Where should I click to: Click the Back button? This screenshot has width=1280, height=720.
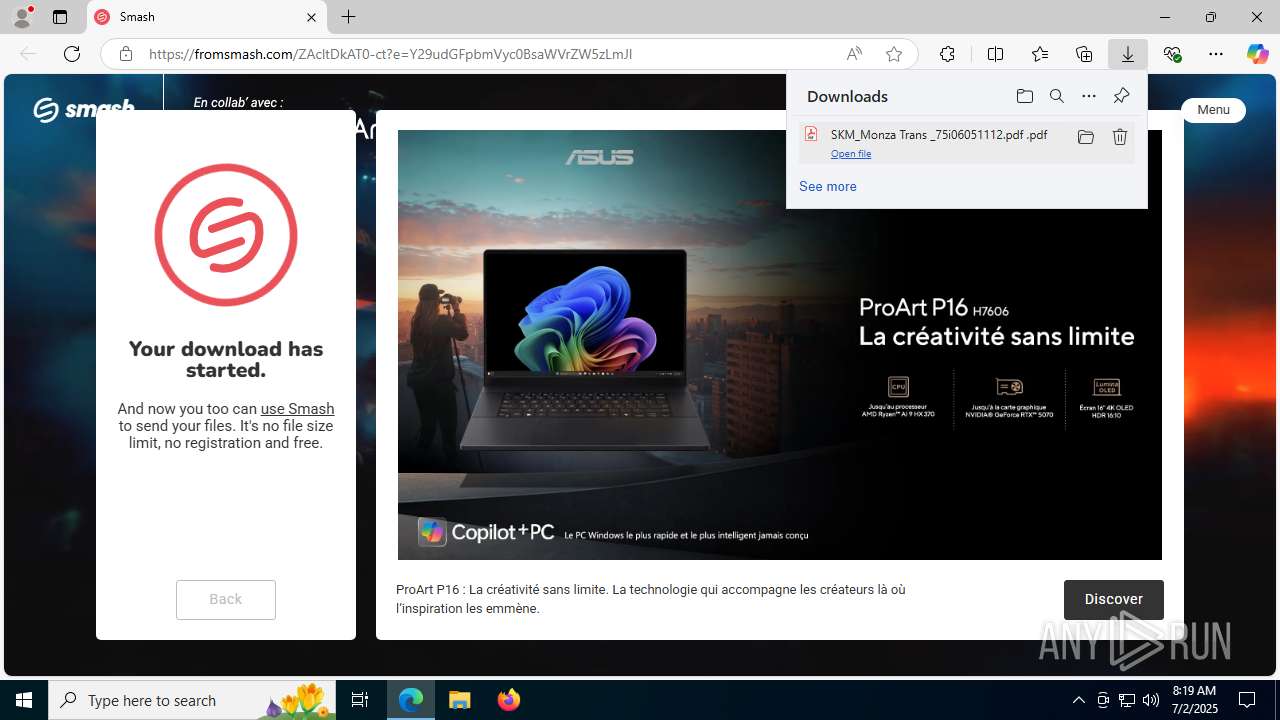(226, 599)
